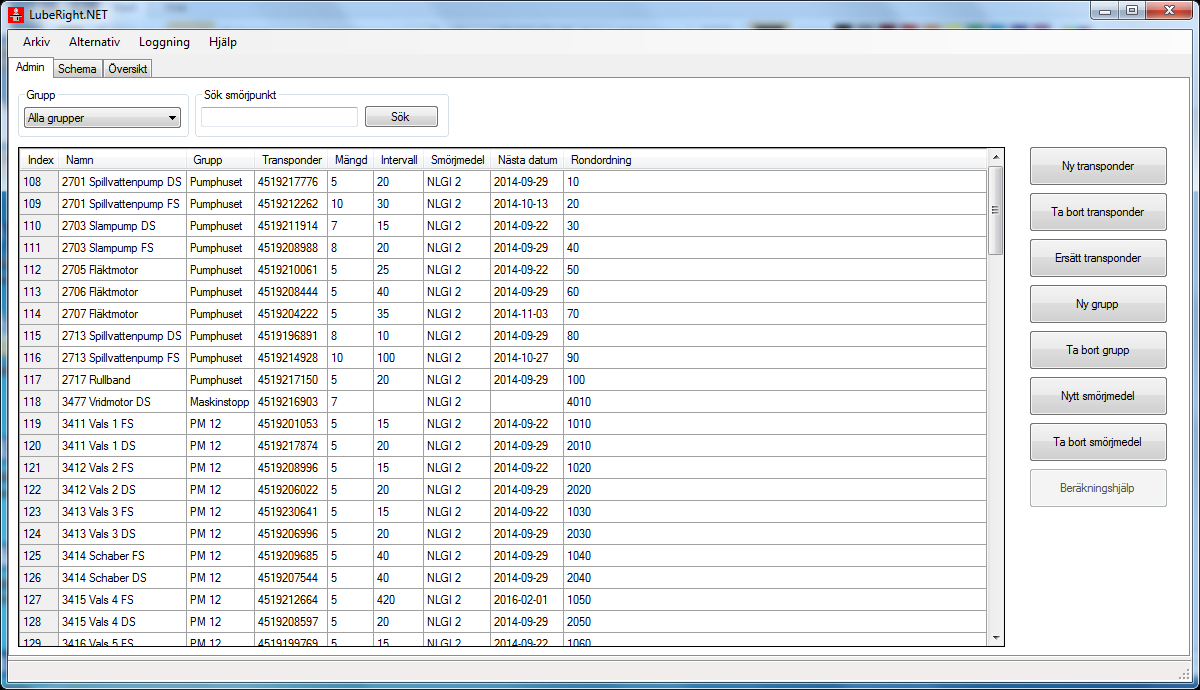The width and height of the screenshot is (1200, 690).
Task: Click date cell '2014-10-27'
Action: (527, 358)
